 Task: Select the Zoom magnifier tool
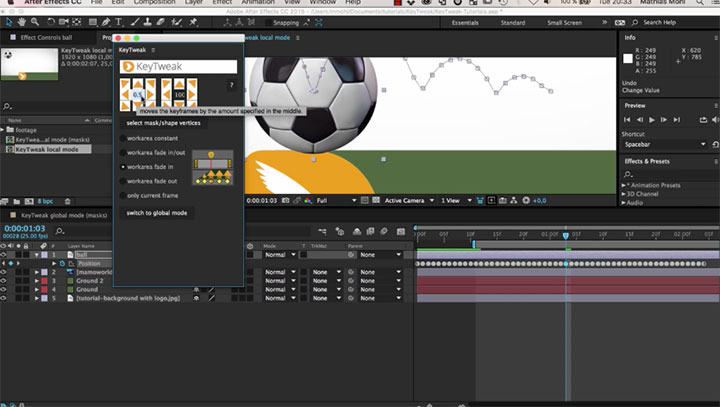(x=34, y=22)
